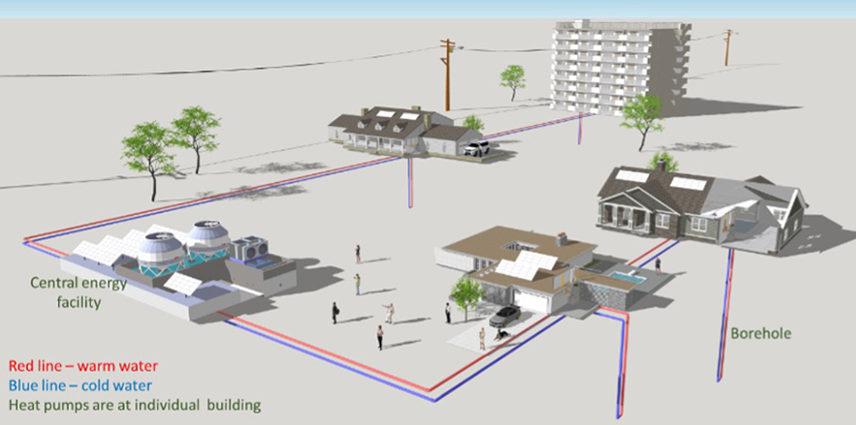
Task: Click the swimming pool beside the flat-roof house
Action: pos(627,278)
